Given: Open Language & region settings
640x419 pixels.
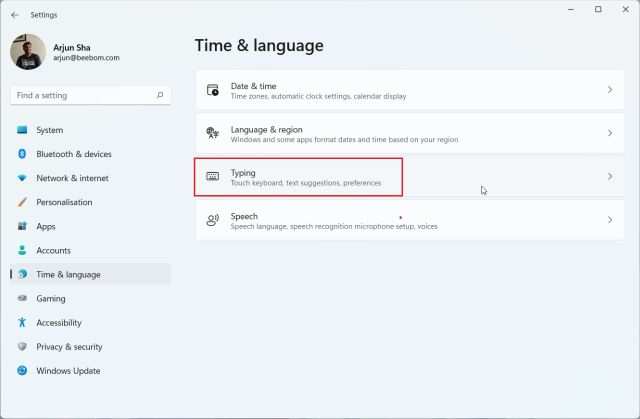Looking at the screenshot, I should (x=410, y=133).
